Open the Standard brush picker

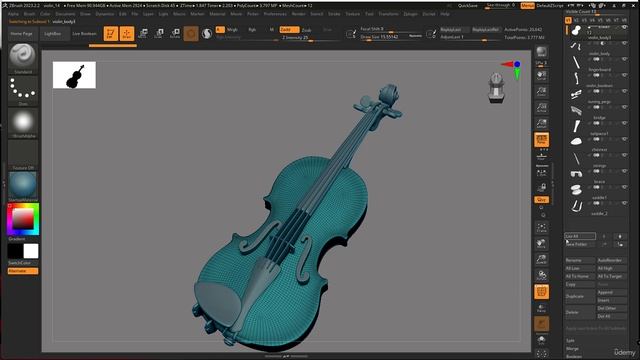(23, 58)
